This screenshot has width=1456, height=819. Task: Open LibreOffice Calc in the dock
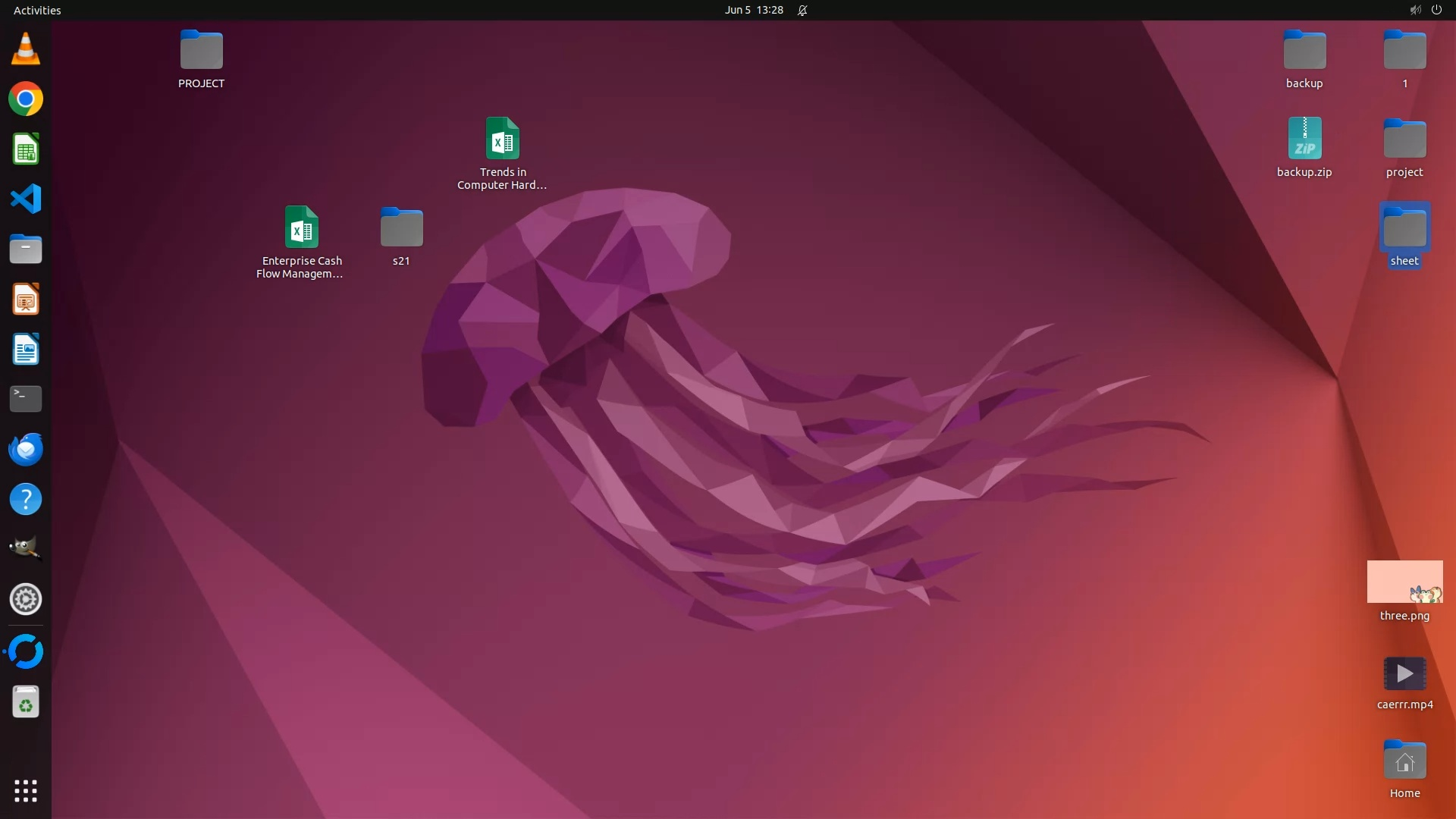(25, 149)
